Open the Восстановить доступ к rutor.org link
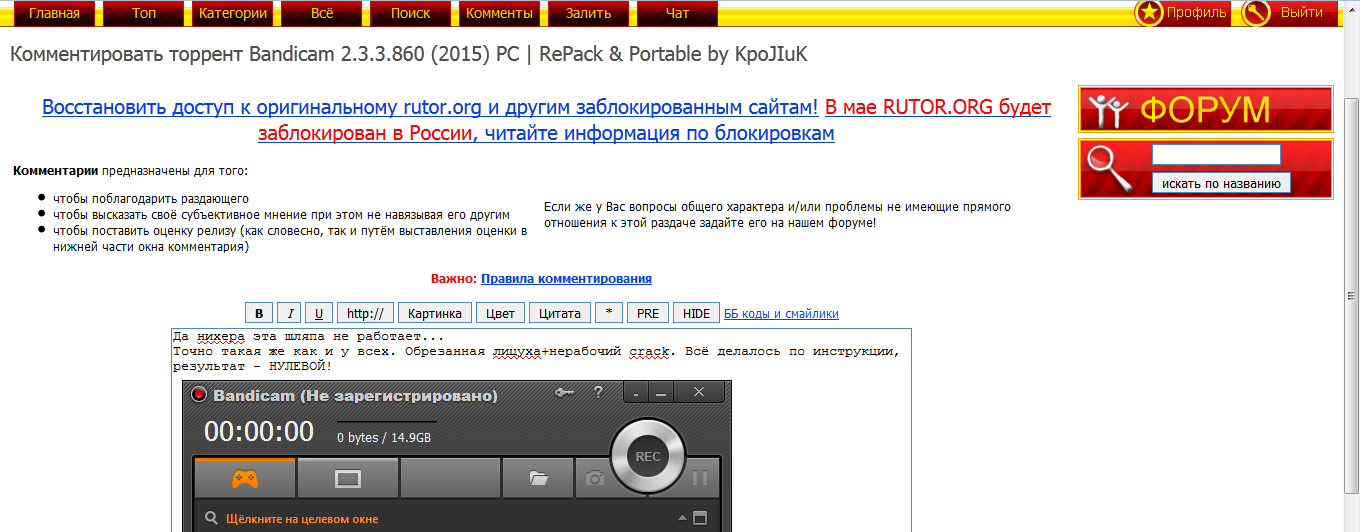The image size is (1362, 532). (x=430, y=107)
